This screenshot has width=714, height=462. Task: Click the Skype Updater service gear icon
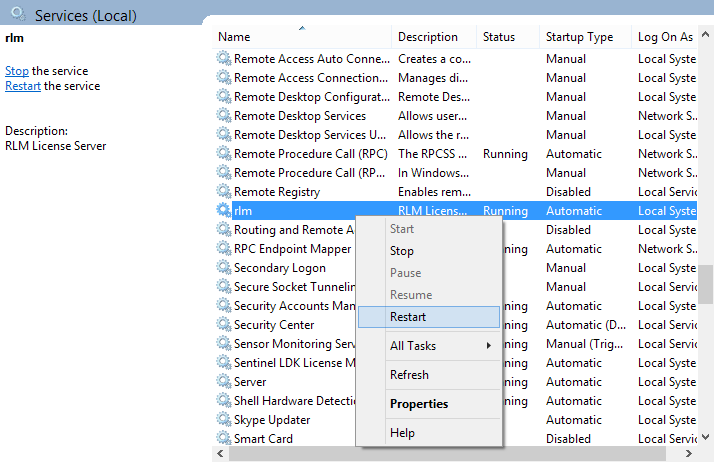click(x=223, y=420)
